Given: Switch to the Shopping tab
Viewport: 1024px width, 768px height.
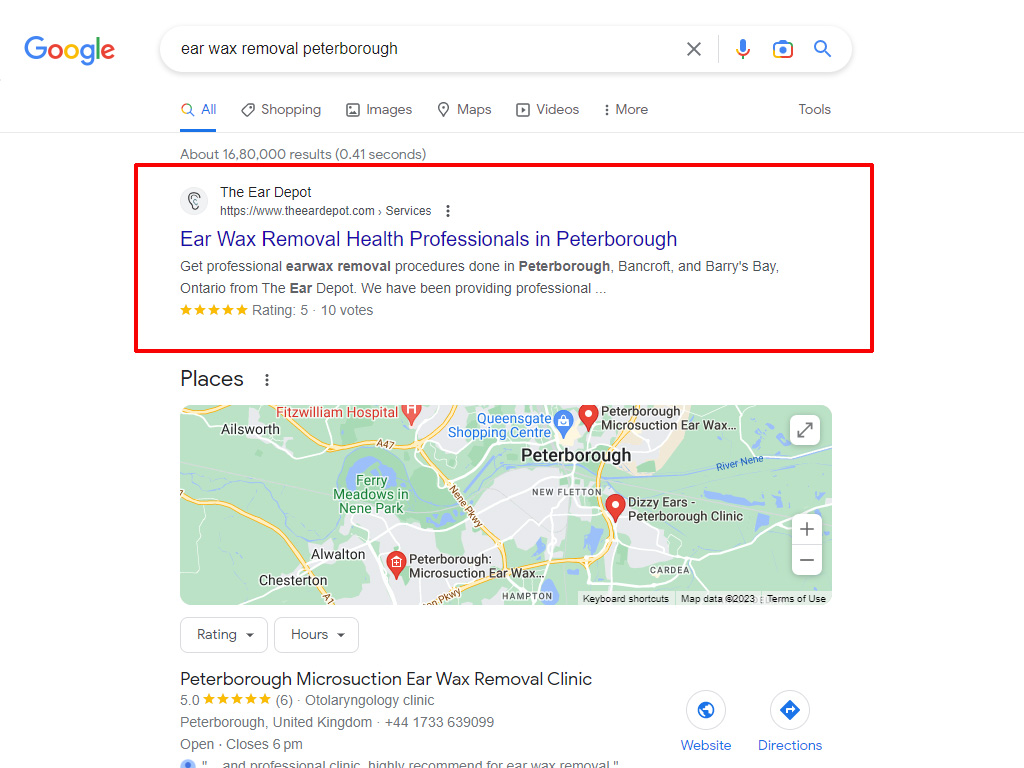Looking at the screenshot, I should 281,110.
